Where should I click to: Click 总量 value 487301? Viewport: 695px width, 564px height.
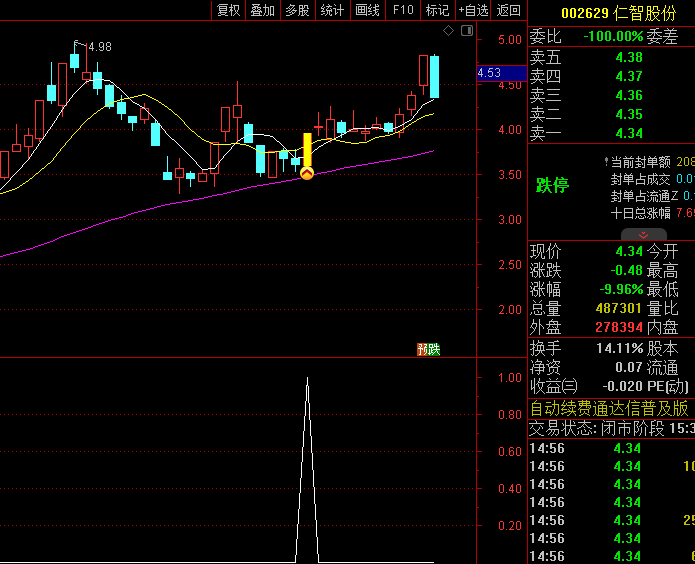click(619, 308)
